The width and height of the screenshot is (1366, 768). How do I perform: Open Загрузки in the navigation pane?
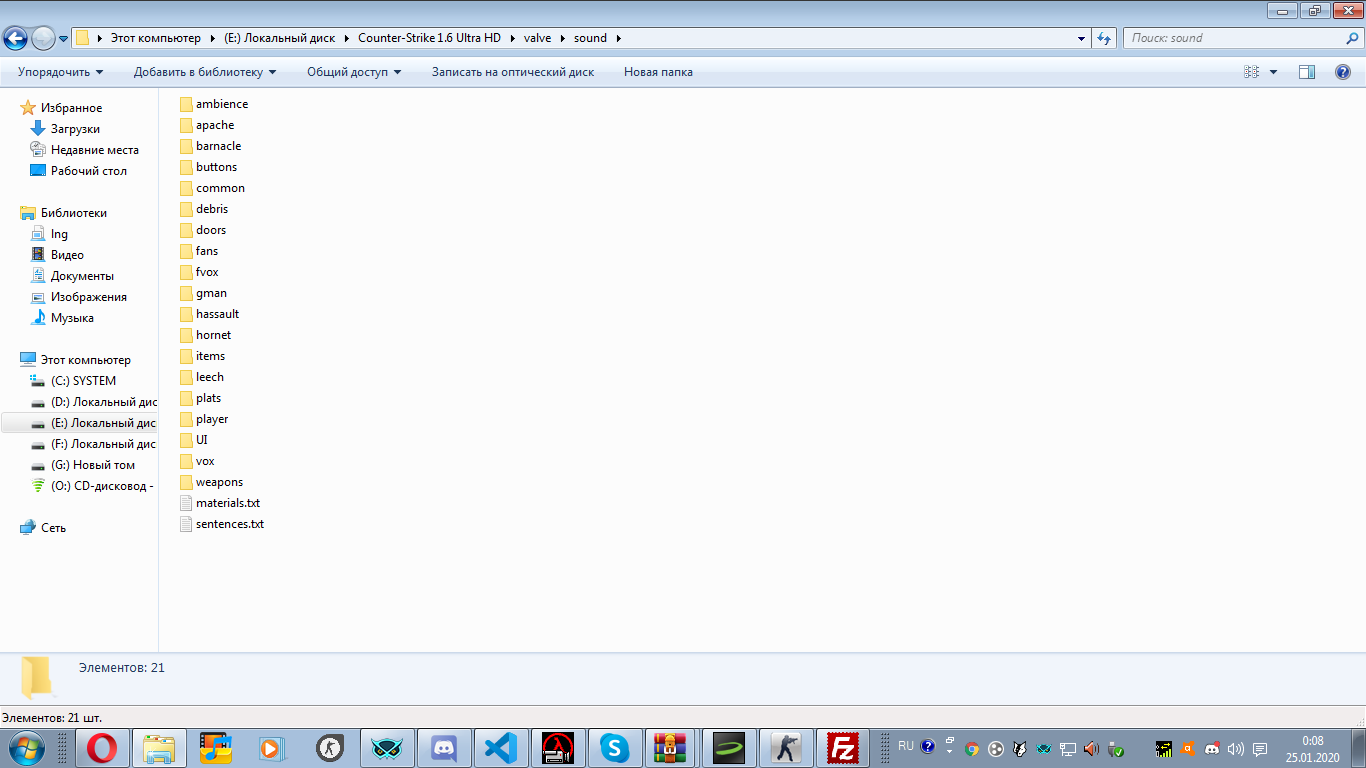[75, 129]
